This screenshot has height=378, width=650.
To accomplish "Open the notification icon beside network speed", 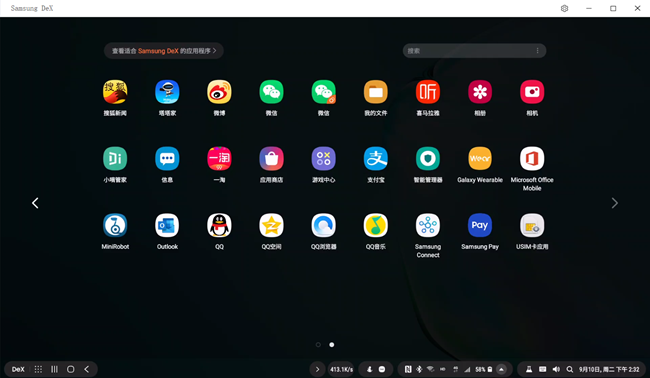I will point(369,369).
